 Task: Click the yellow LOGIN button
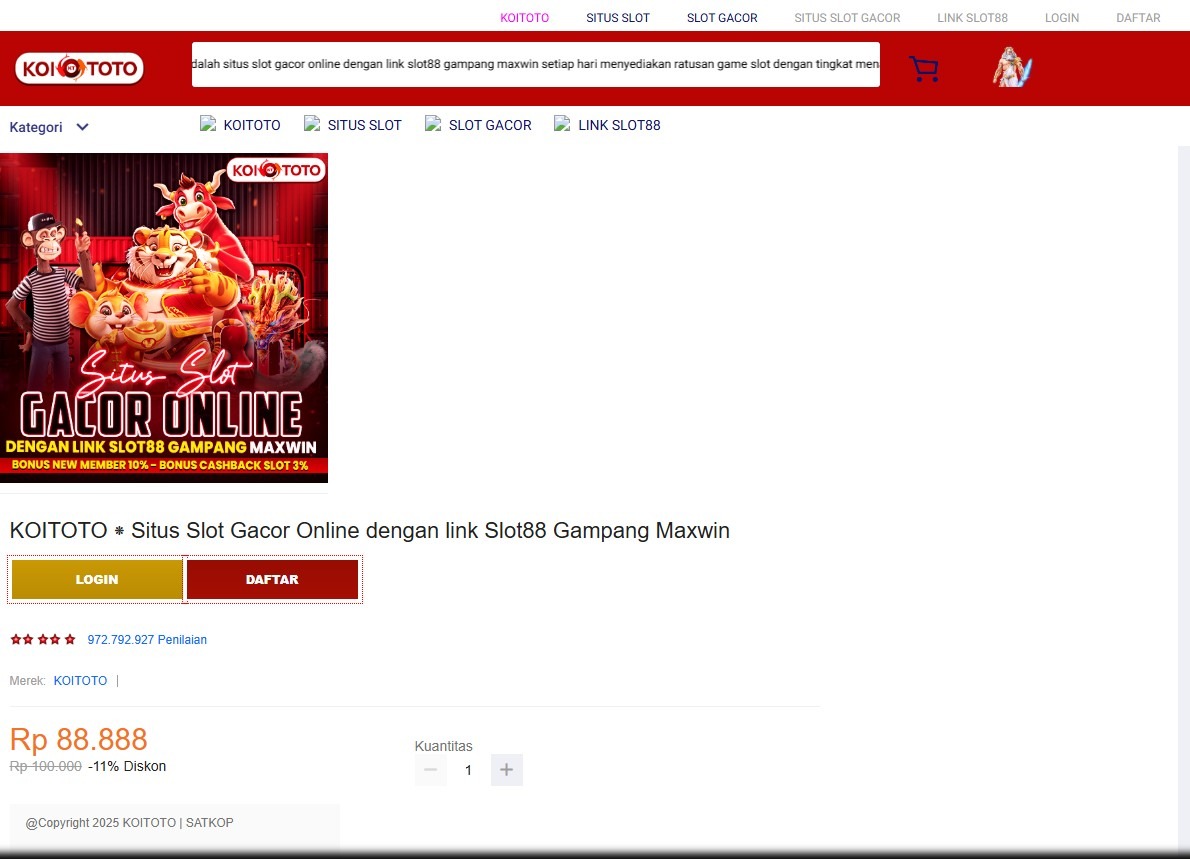pyautogui.click(x=96, y=579)
